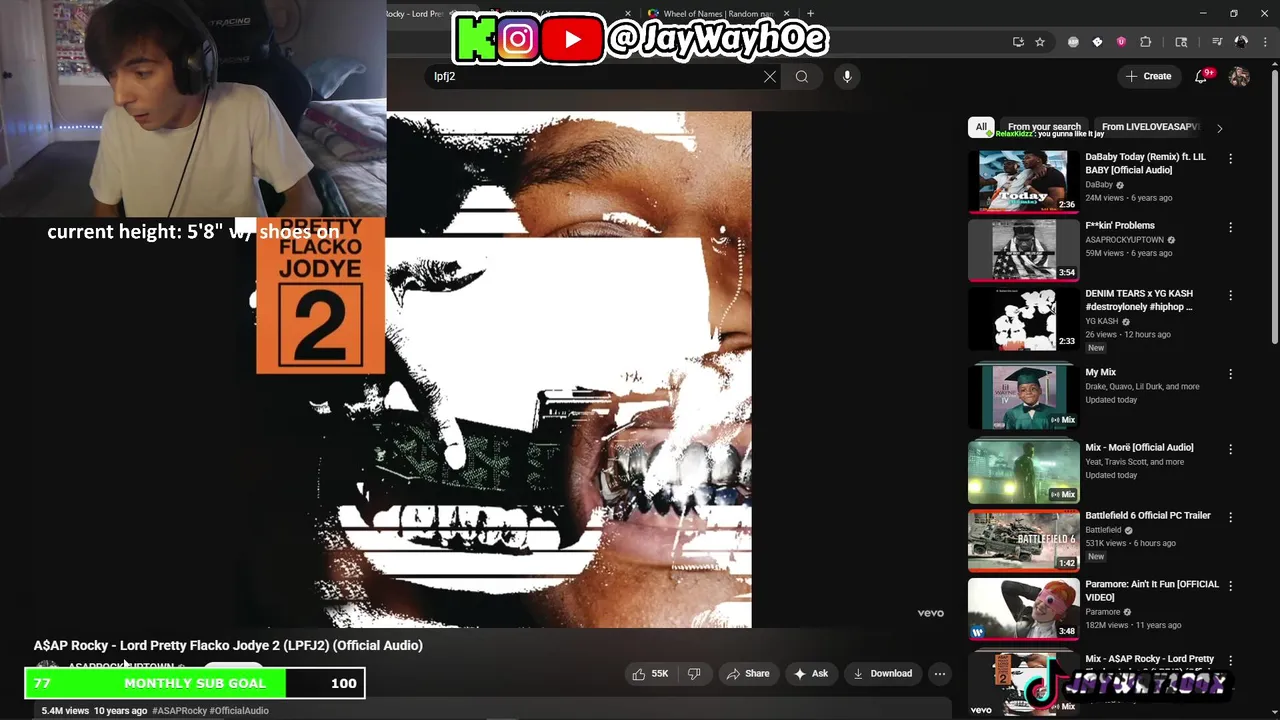Start voice search with microphone icon
Viewport: 1280px width, 720px height.
[x=847, y=76]
